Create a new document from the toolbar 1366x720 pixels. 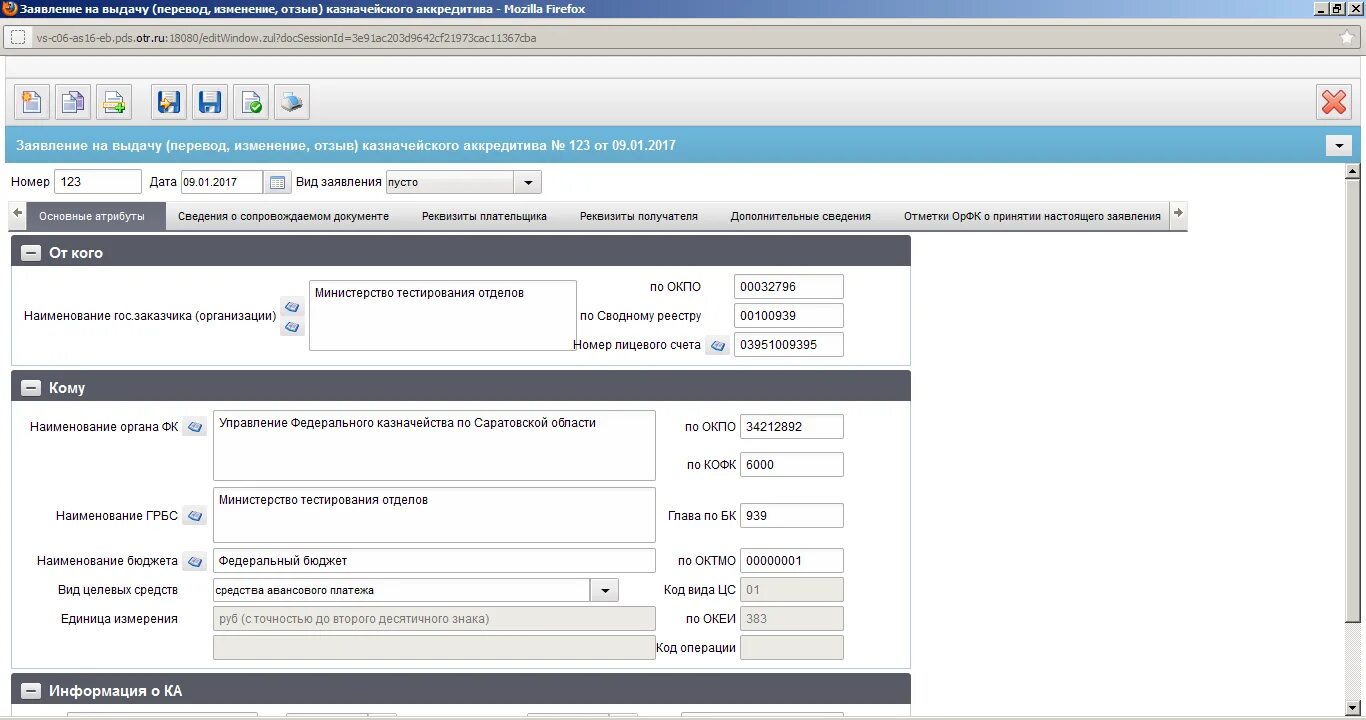click(32, 102)
